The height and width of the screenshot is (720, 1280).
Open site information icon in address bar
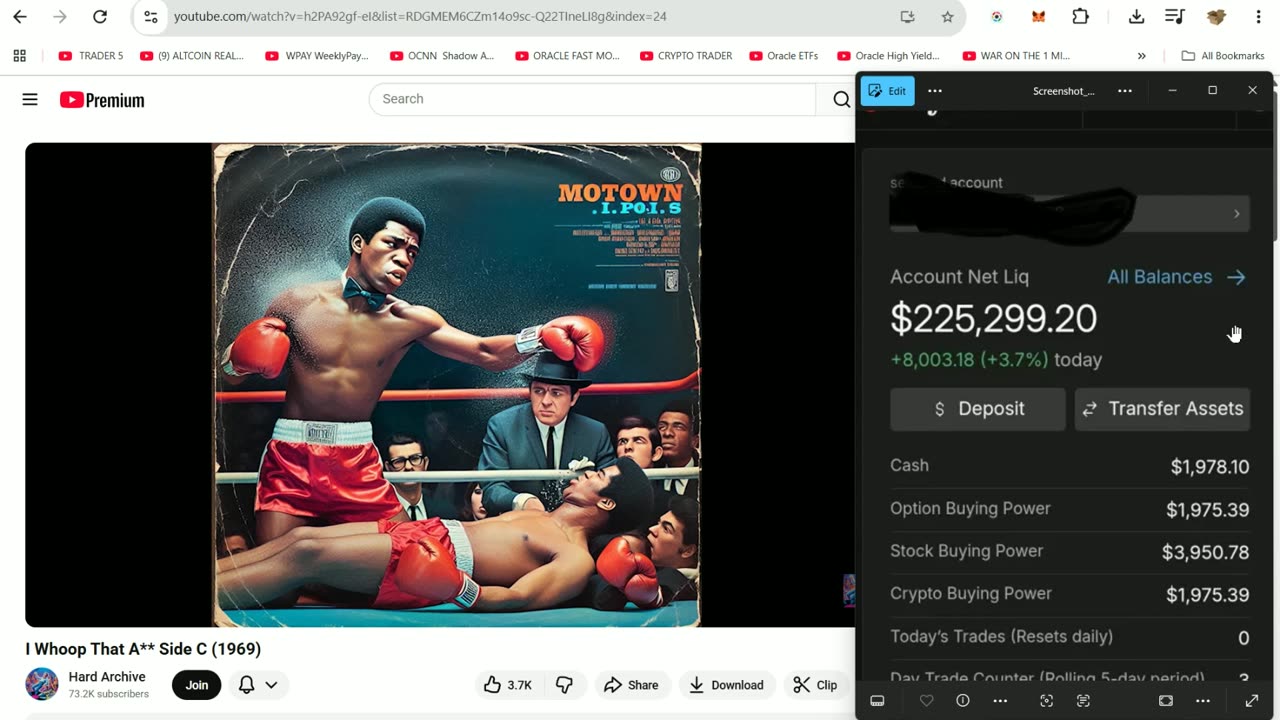point(151,17)
